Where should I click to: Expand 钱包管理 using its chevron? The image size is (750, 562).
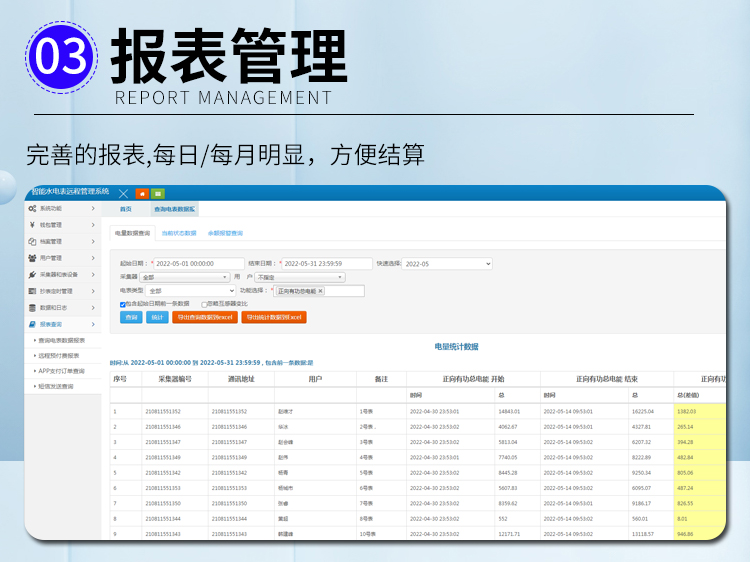[x=93, y=225]
